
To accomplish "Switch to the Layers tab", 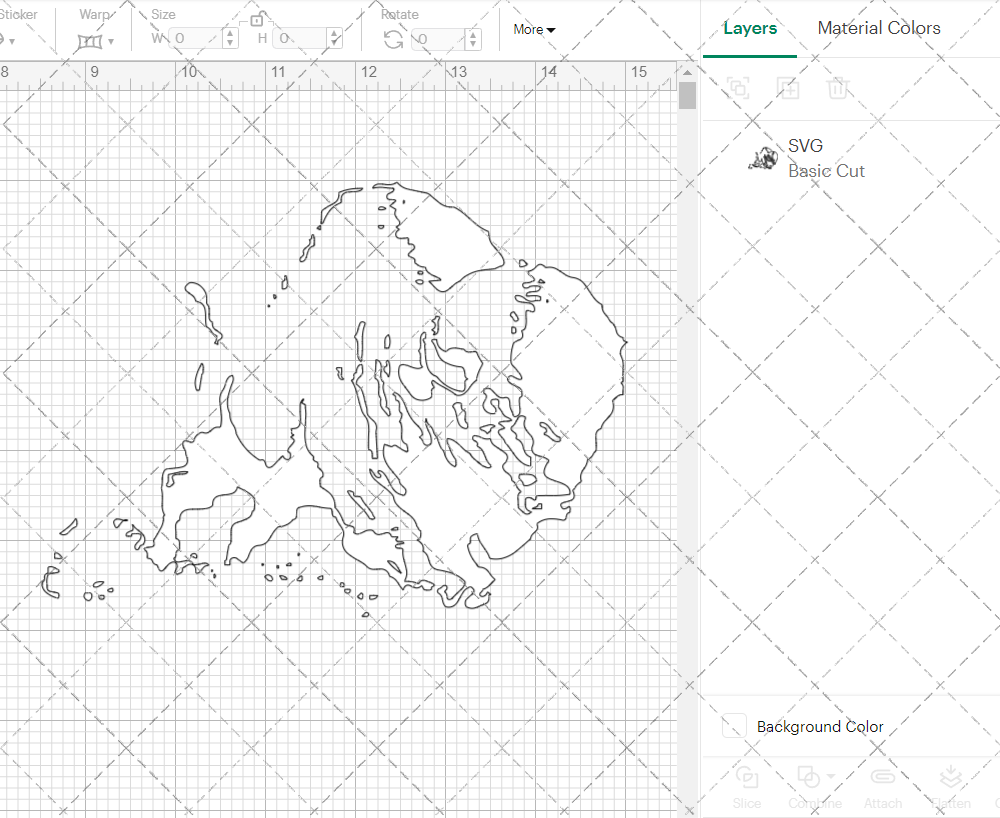I will point(750,29).
